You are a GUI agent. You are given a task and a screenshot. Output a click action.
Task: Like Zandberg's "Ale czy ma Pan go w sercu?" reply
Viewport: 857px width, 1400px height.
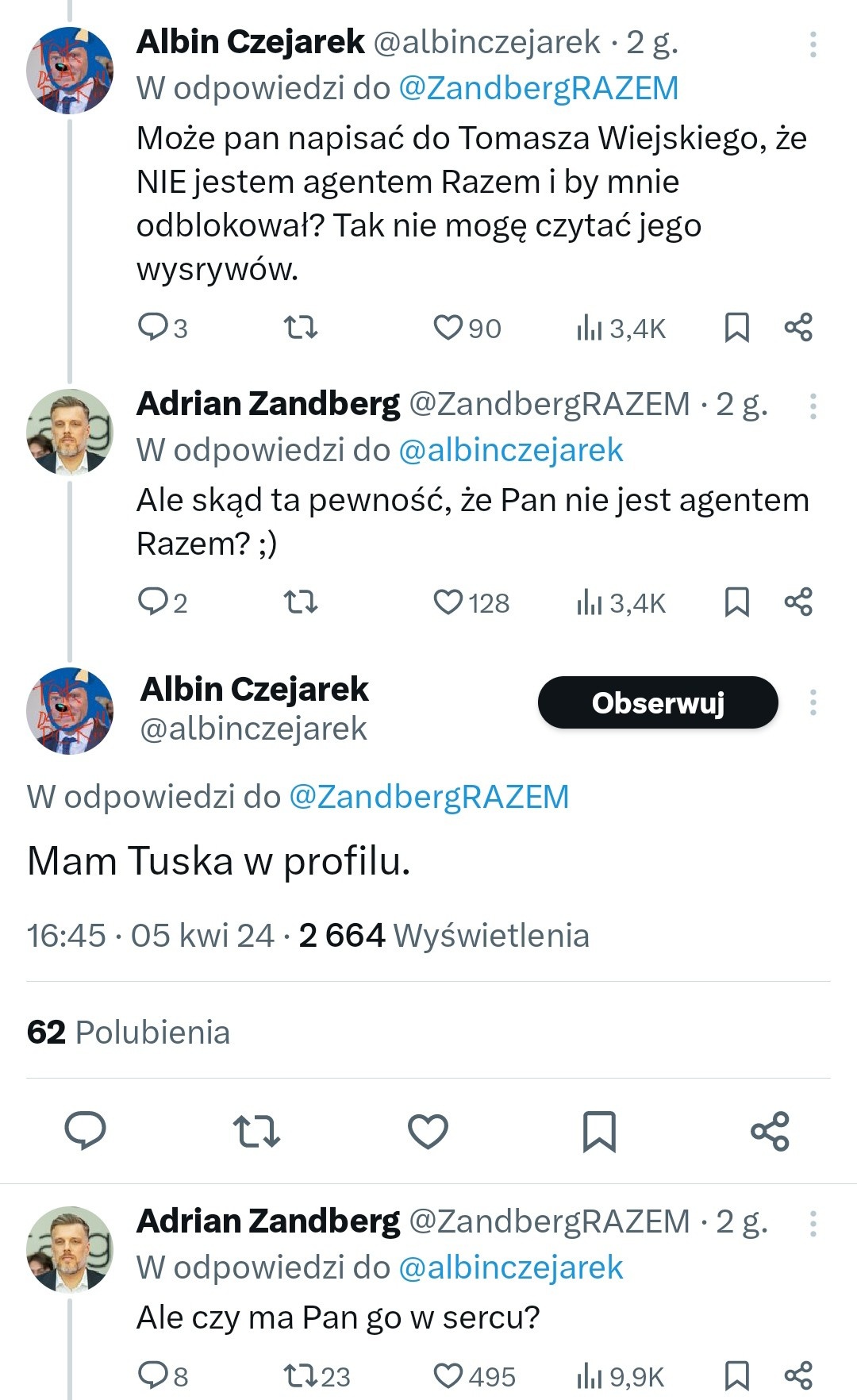pyautogui.click(x=474, y=1375)
